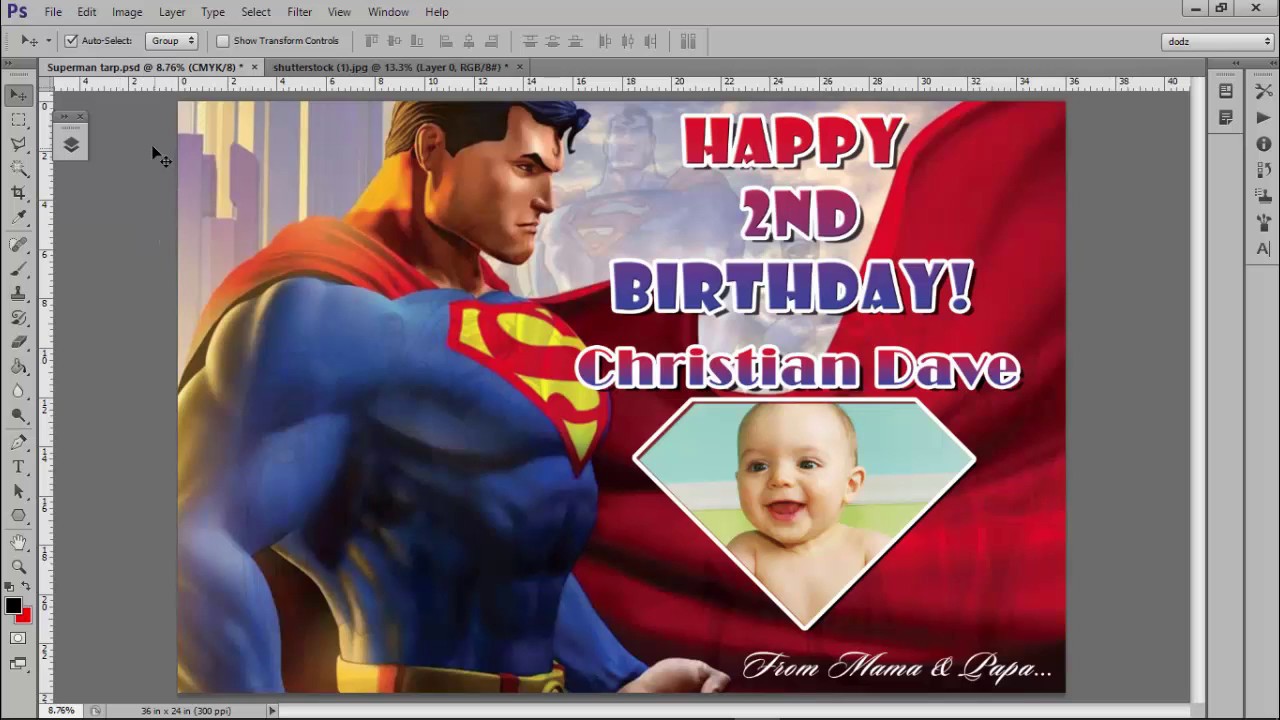The height and width of the screenshot is (720, 1280).
Task: Select the Eraser tool
Action: point(18,342)
